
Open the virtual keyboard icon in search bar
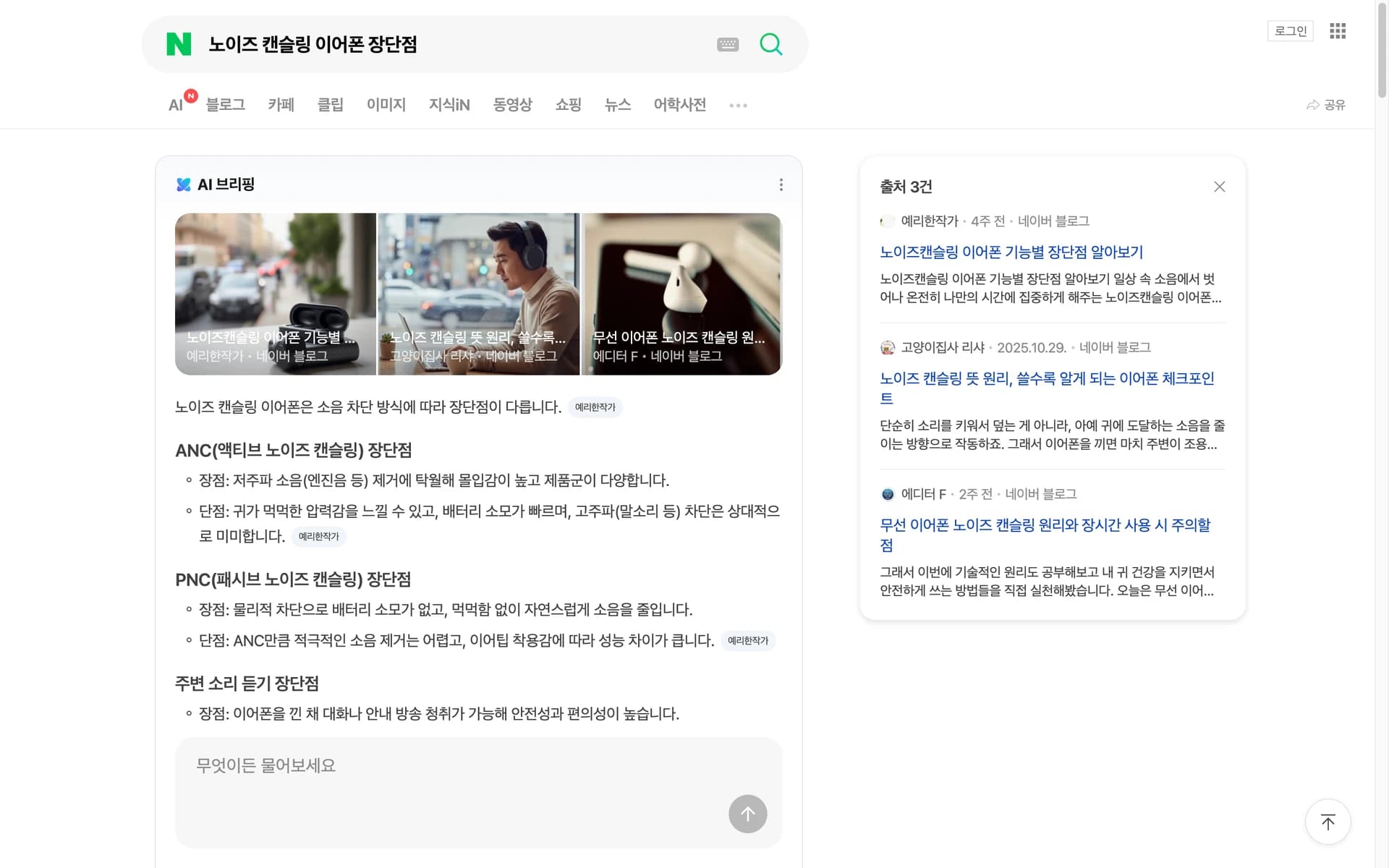(728, 45)
